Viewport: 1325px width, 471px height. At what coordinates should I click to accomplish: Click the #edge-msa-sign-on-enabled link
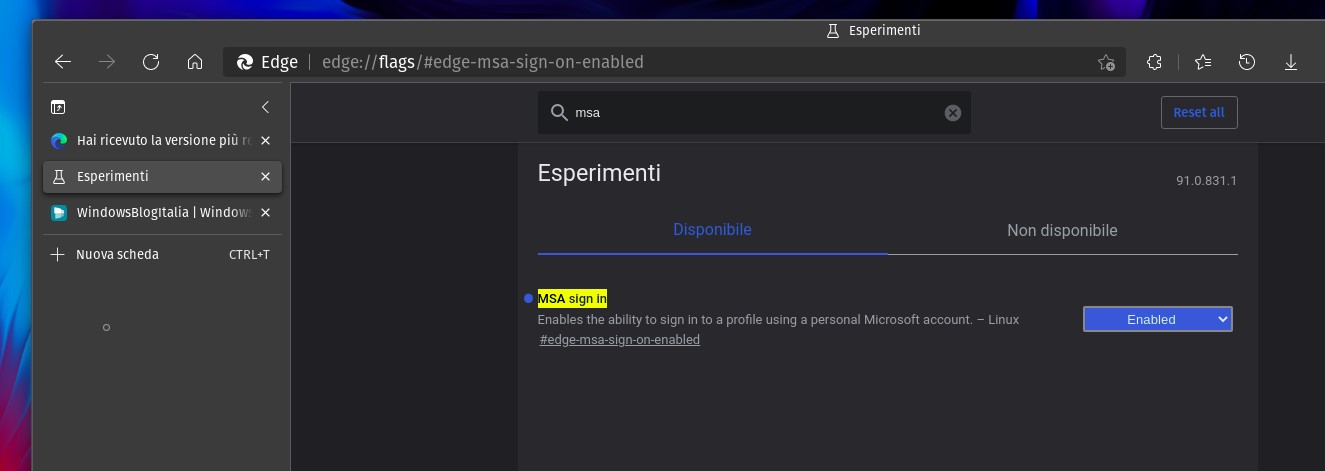coord(620,340)
